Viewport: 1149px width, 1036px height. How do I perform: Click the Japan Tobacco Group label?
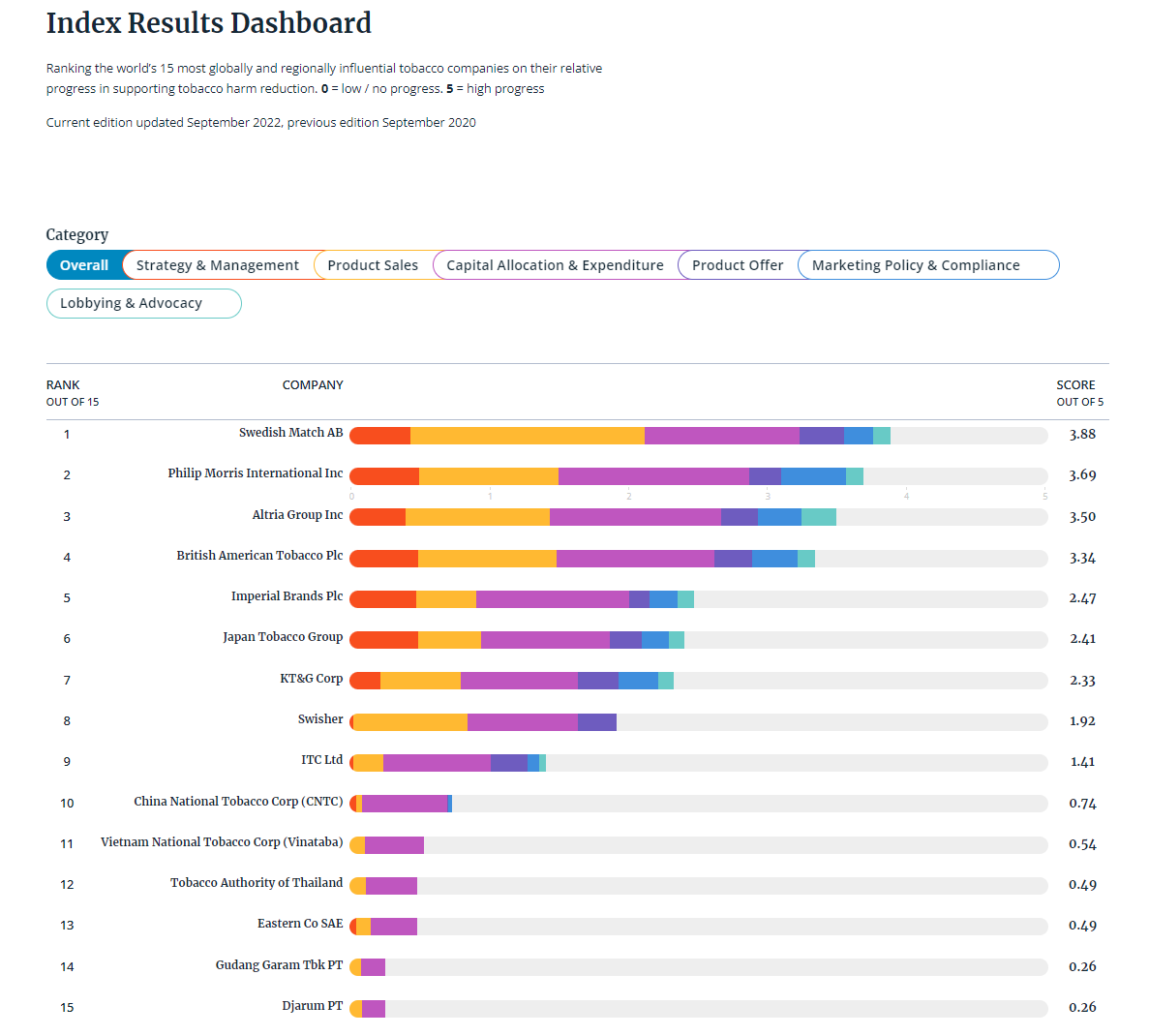pos(283,637)
